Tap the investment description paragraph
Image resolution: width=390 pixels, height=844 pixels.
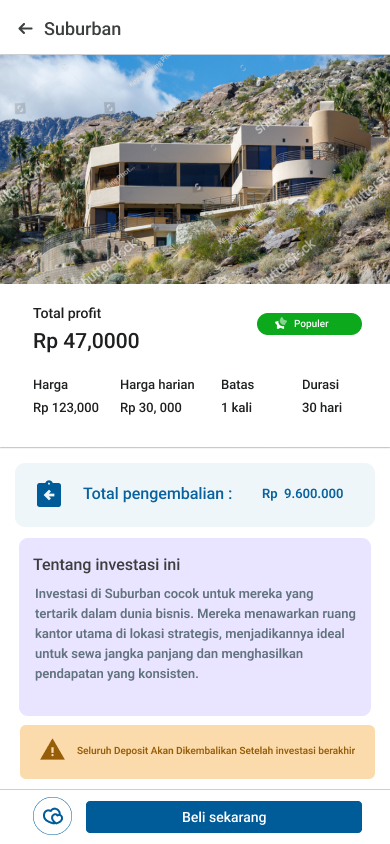(x=195, y=634)
